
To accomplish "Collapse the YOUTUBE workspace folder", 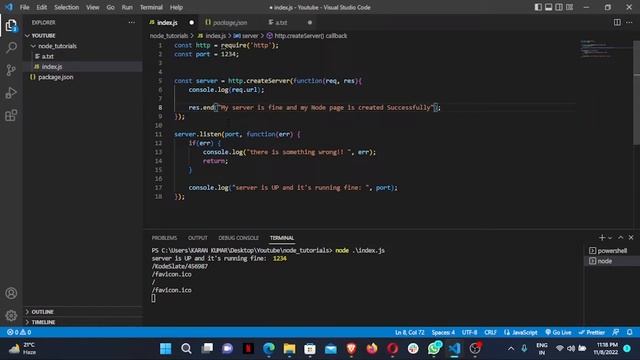I will [82, 36].
